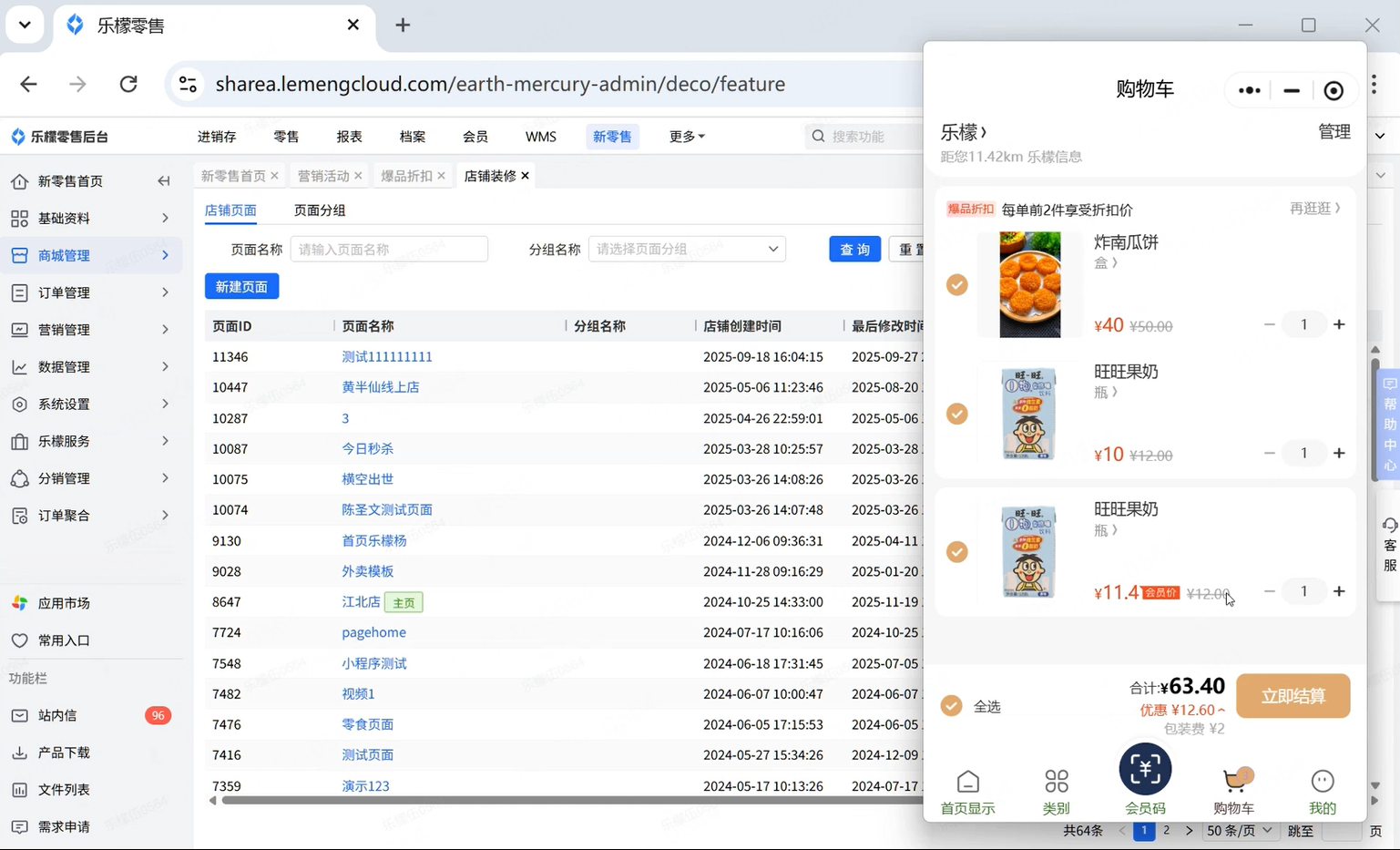Click the 营销管理 icon
The height and width of the screenshot is (850, 1400).
(19, 330)
